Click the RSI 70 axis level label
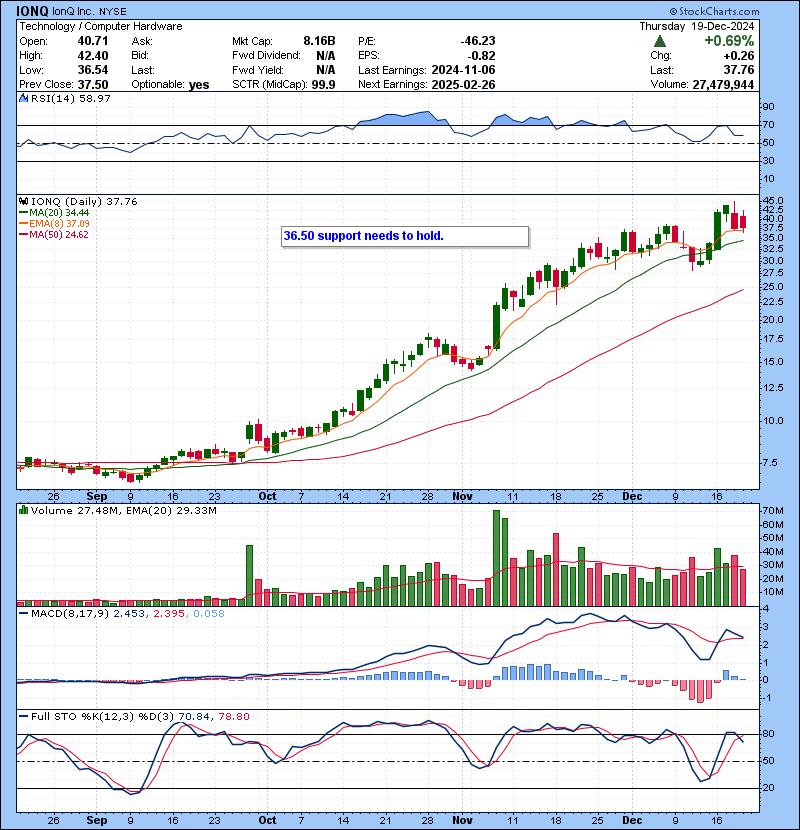Screen dimensions: 800x830 [768, 125]
